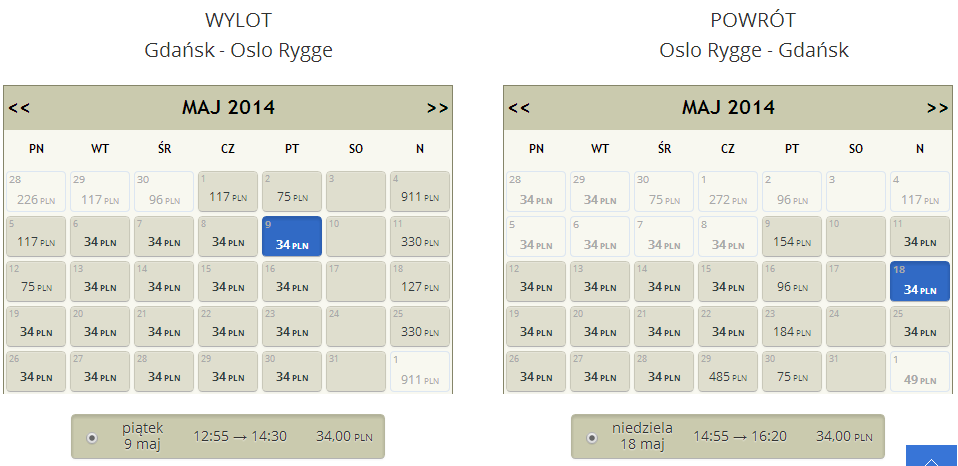Viewport: 958px width, 466px height.
Task: Click highlighted May 9 departure cell
Action: [x=292, y=236]
